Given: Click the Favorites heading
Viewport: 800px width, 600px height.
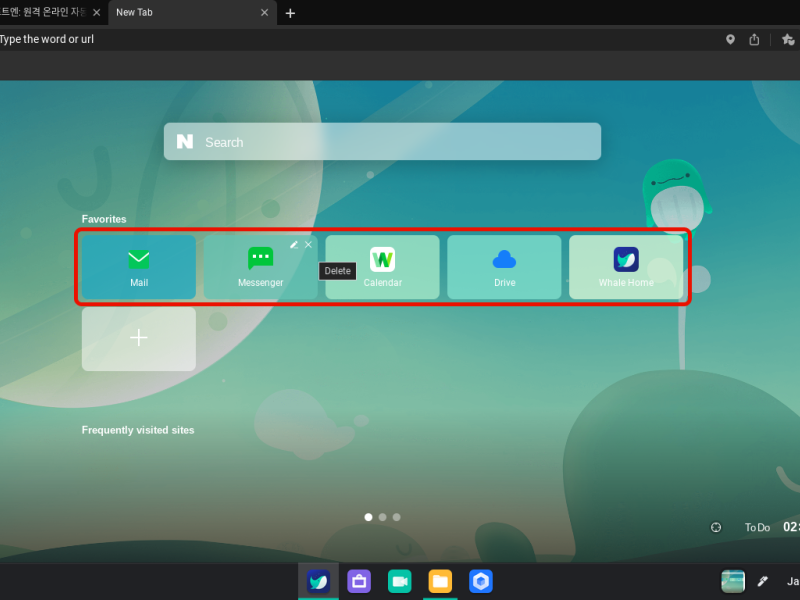Looking at the screenshot, I should click(104, 219).
